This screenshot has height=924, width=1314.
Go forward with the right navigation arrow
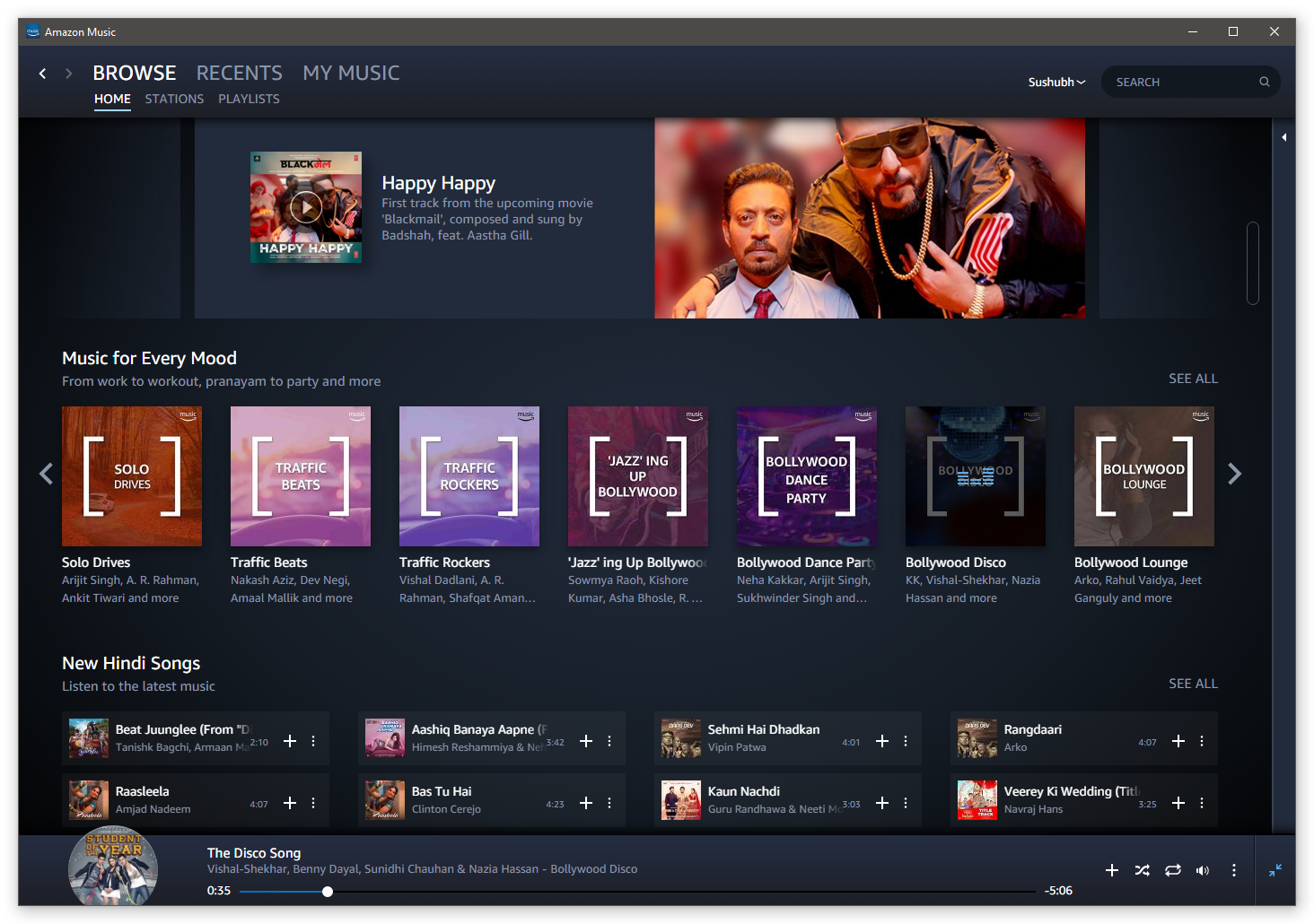[x=68, y=74]
